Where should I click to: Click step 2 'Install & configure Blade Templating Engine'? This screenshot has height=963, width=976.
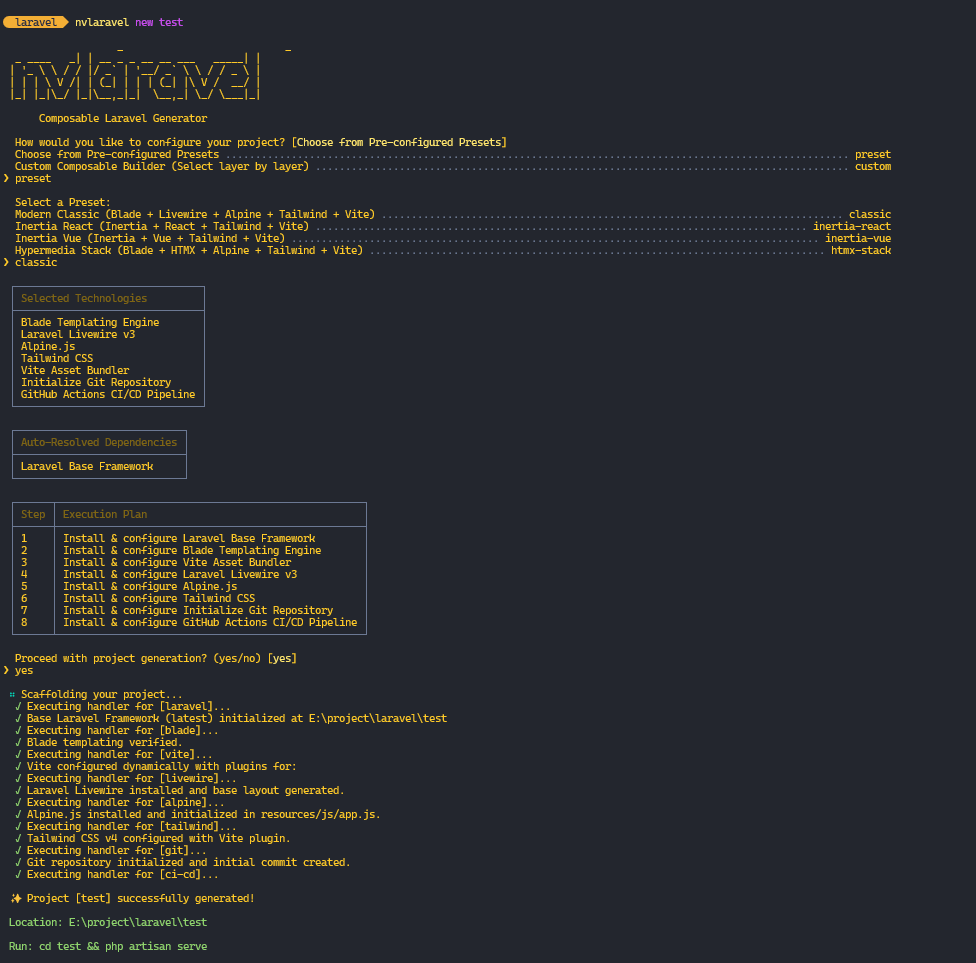pos(192,550)
